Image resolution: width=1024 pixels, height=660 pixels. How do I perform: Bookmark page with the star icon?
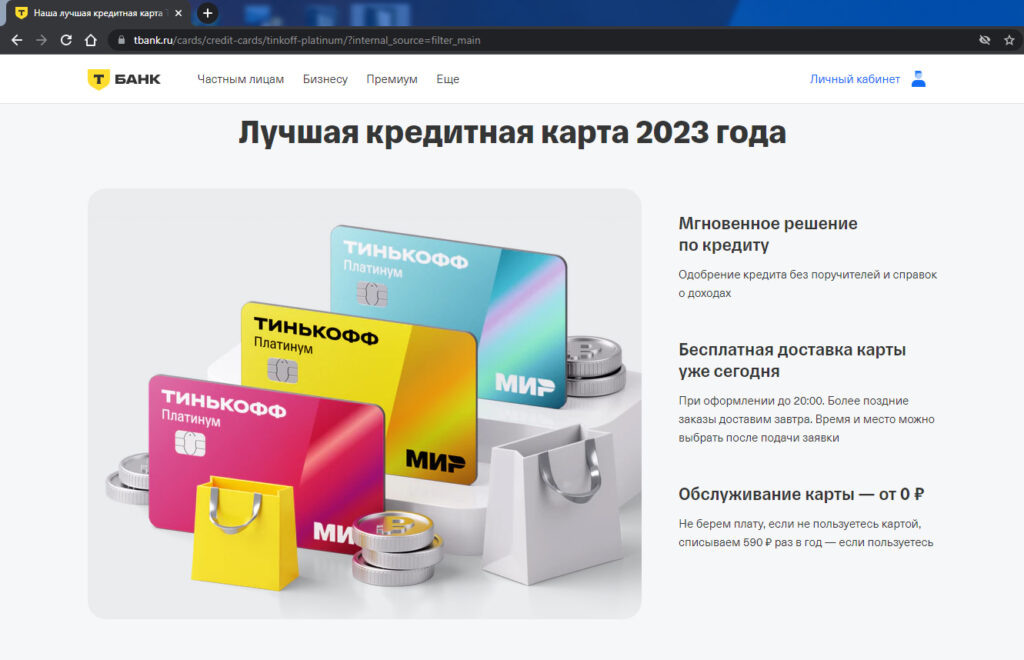1009,40
